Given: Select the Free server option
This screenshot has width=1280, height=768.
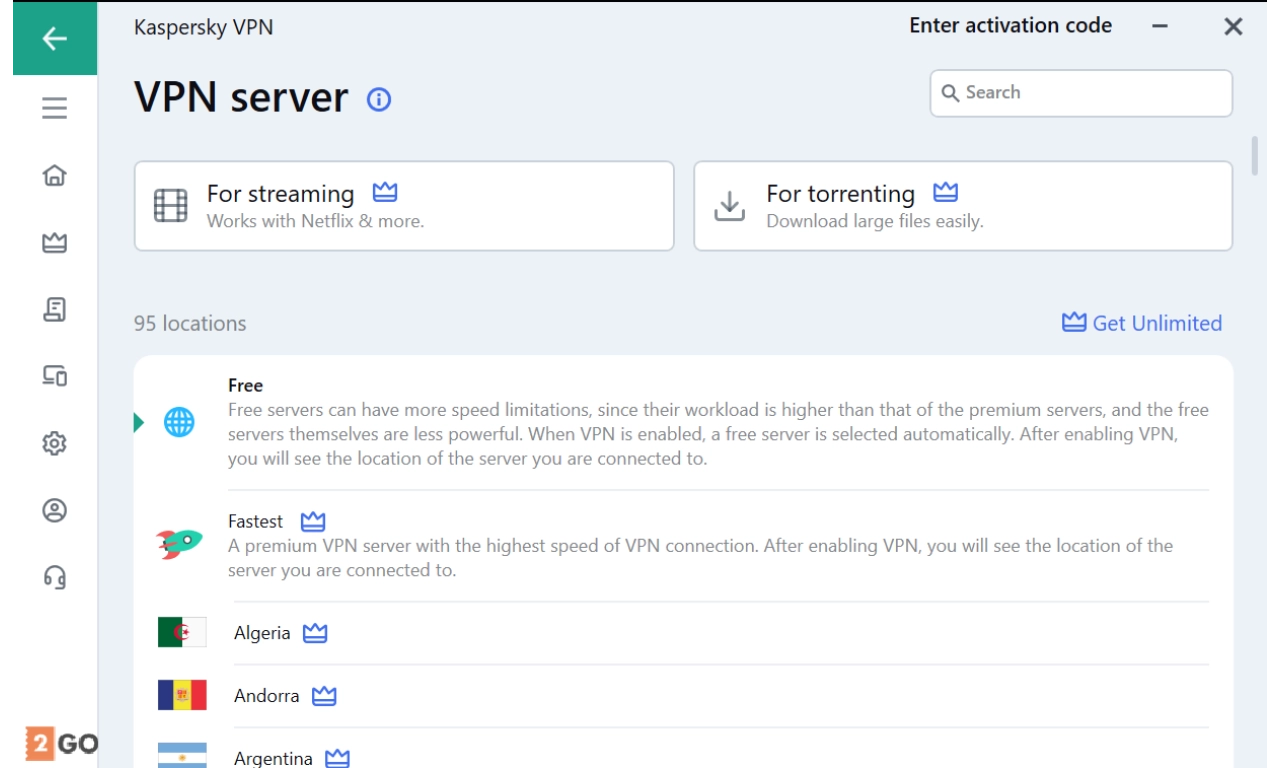Looking at the screenshot, I should click(x=682, y=423).
